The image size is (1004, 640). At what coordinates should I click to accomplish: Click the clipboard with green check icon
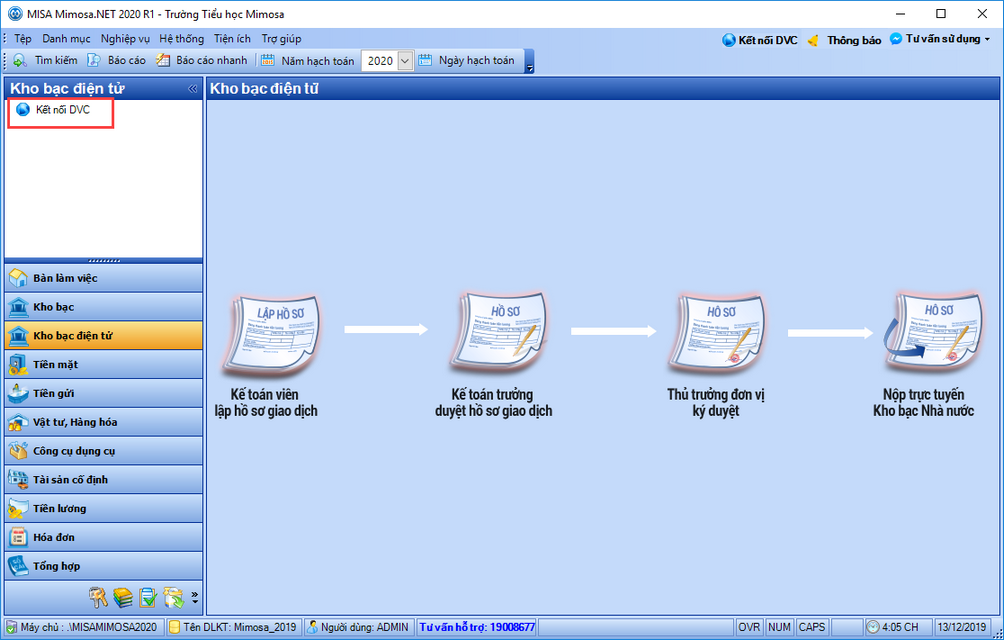point(148,597)
